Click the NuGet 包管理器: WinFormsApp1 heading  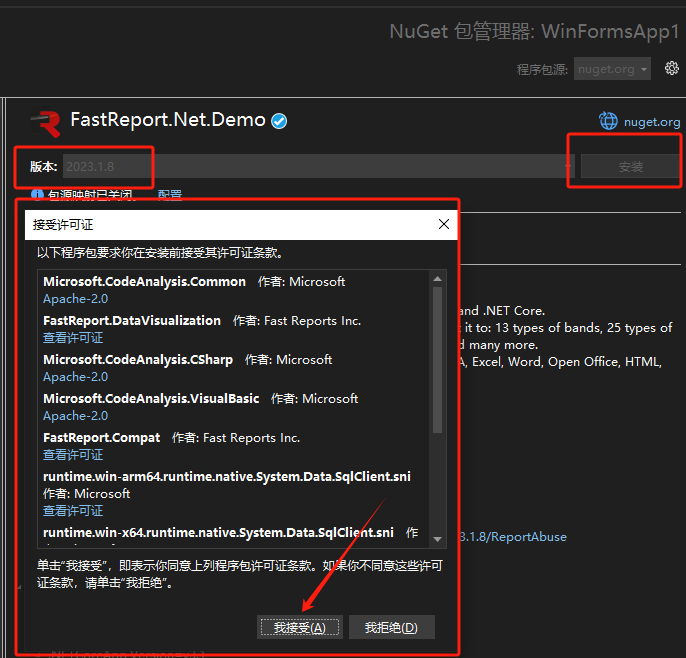(534, 32)
